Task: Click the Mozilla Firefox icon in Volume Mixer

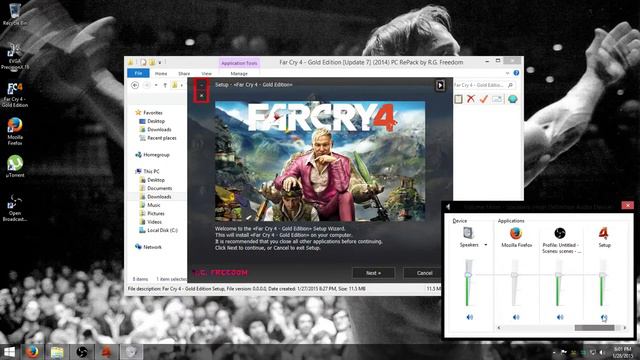Action: pos(516,233)
